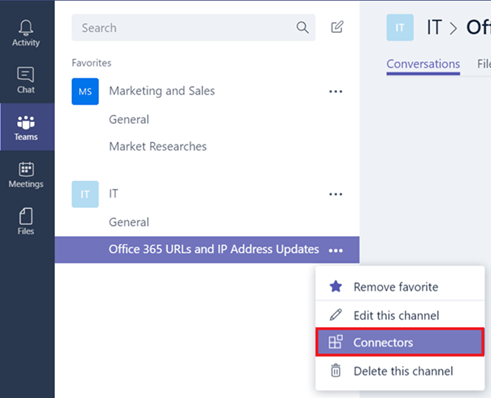Click the IT team avatar in list

pyautogui.click(x=85, y=194)
